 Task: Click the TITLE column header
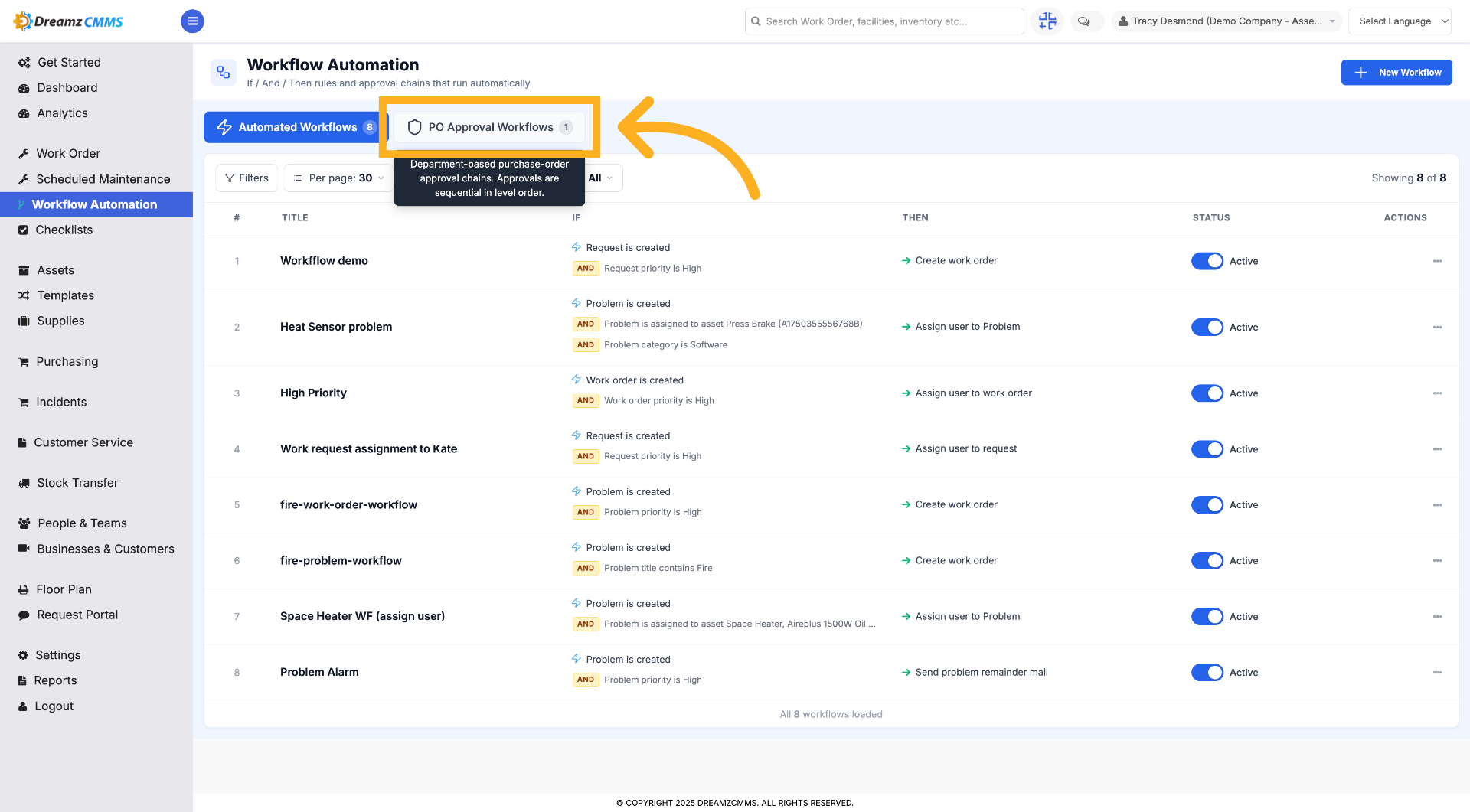point(295,218)
